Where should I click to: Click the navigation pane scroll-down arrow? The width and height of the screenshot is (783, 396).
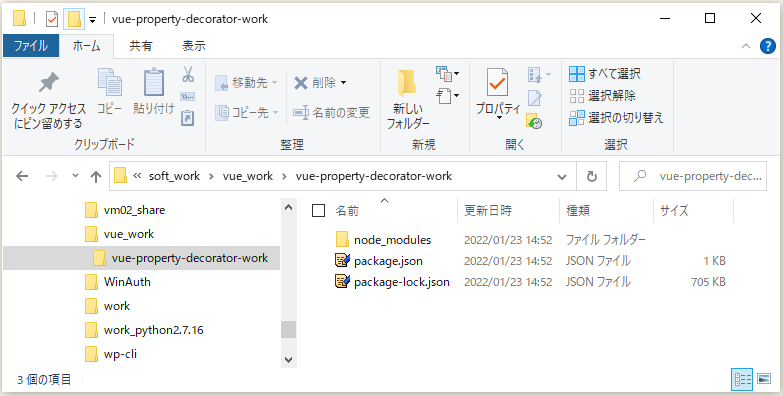[288, 359]
